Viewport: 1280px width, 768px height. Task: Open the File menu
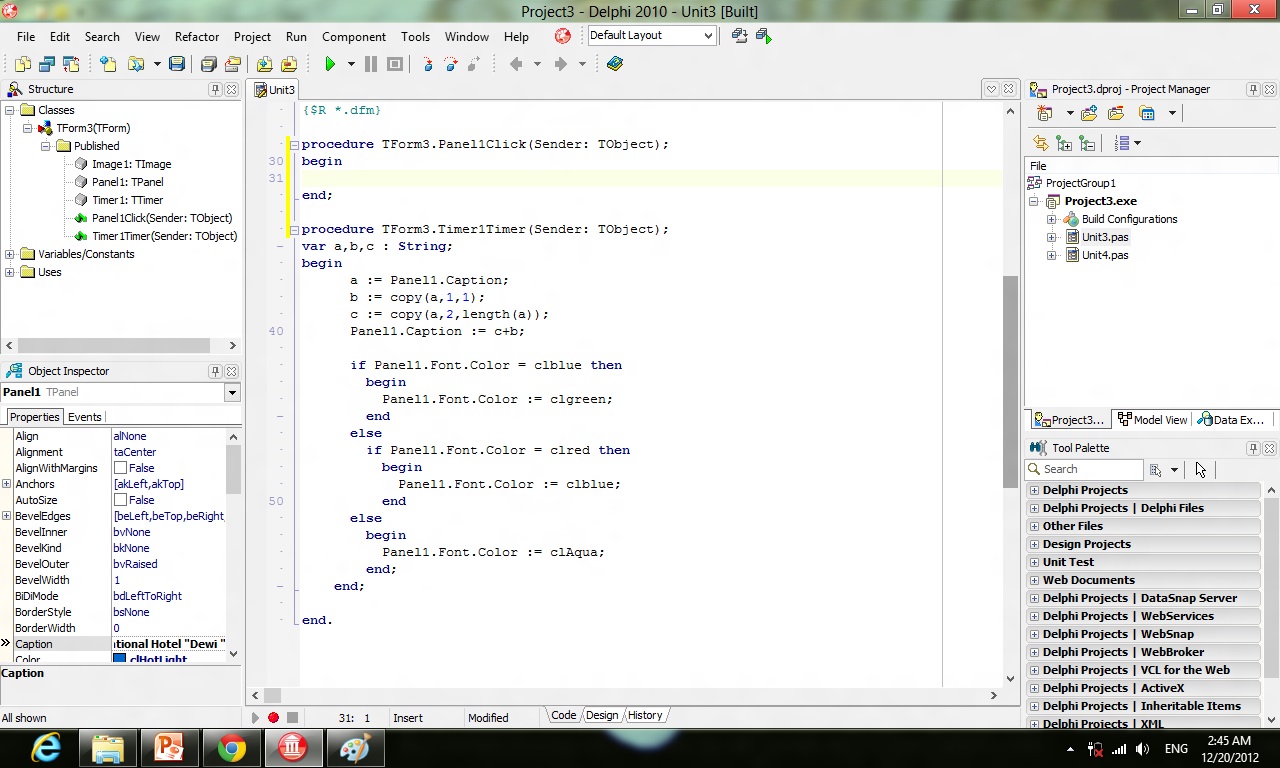[x=26, y=37]
